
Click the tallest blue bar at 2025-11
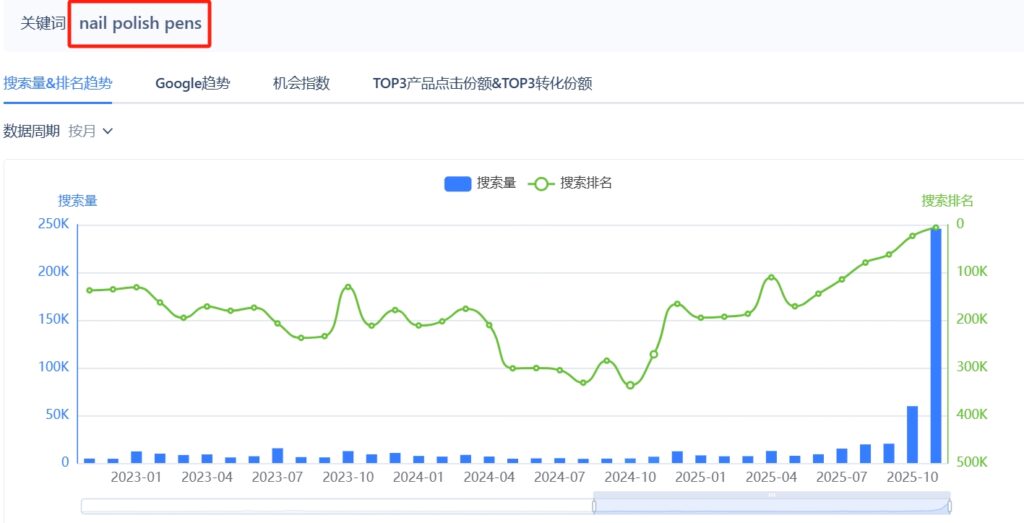click(936, 345)
